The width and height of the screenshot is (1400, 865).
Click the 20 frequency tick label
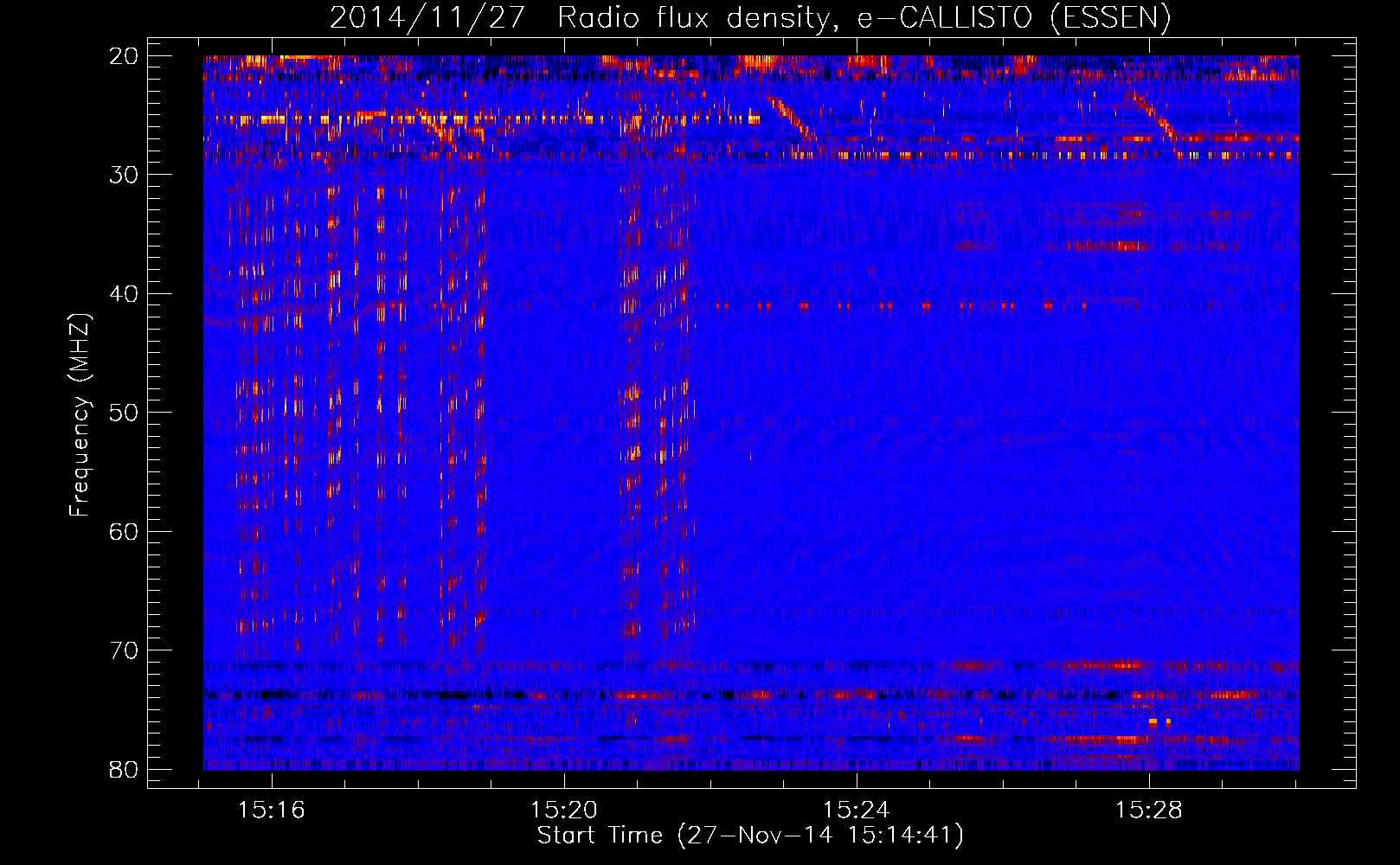click(124, 56)
